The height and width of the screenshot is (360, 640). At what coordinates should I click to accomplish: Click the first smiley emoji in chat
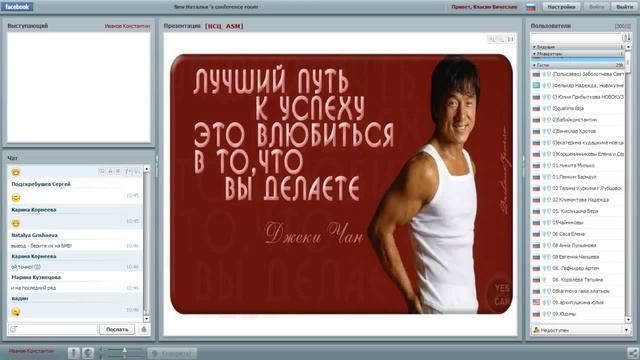tap(16, 172)
